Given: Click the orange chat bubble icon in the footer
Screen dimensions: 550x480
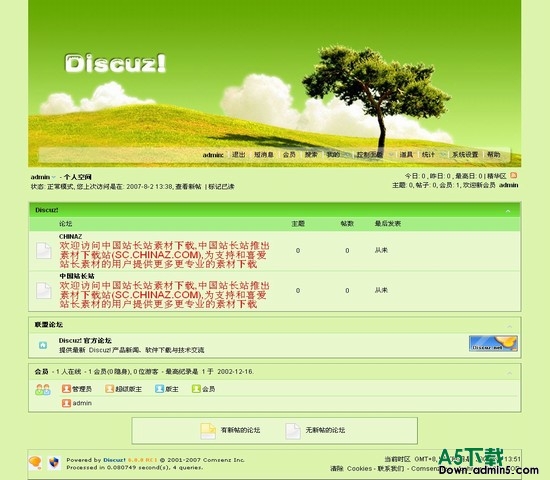Looking at the screenshot, I should 35,463.
